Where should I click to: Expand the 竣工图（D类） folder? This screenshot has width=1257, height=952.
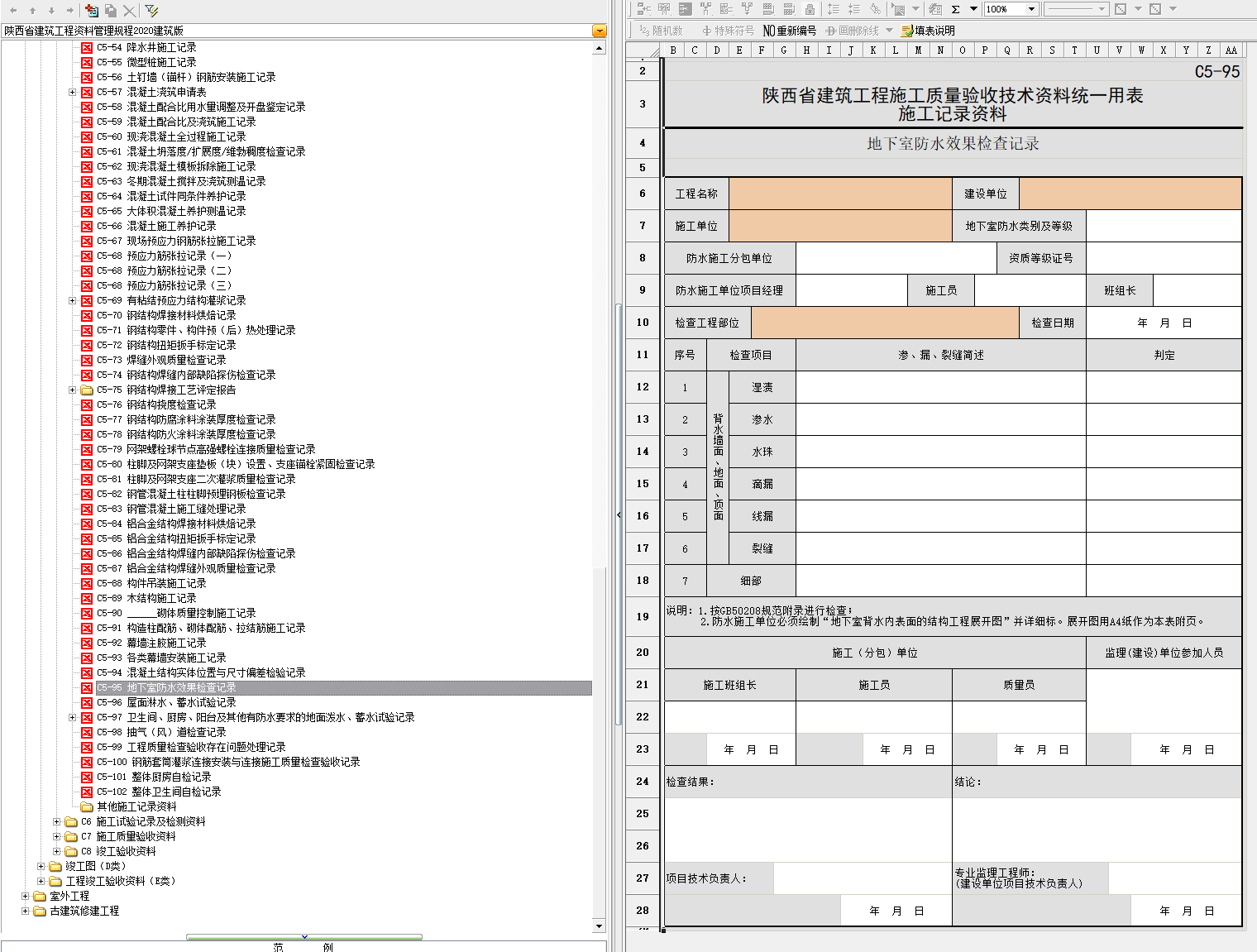41,866
